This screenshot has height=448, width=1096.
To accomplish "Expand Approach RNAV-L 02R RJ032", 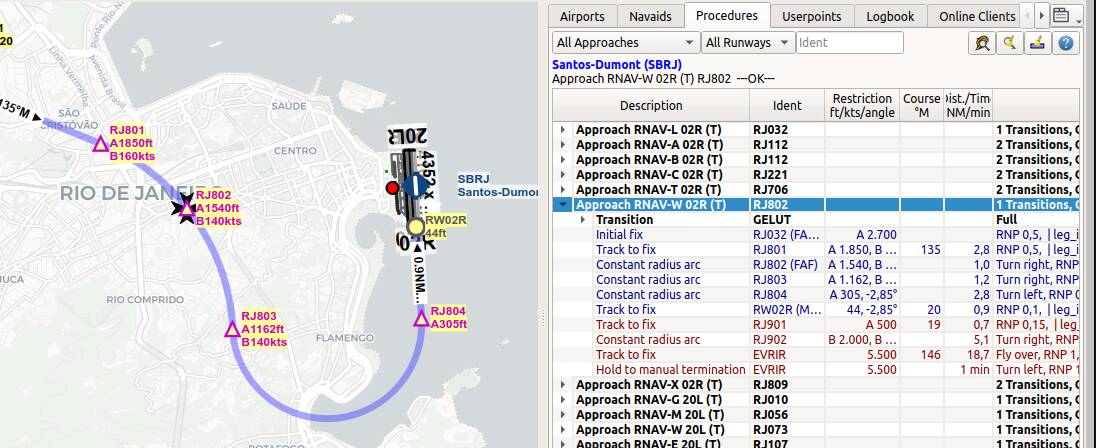I will 563,130.
